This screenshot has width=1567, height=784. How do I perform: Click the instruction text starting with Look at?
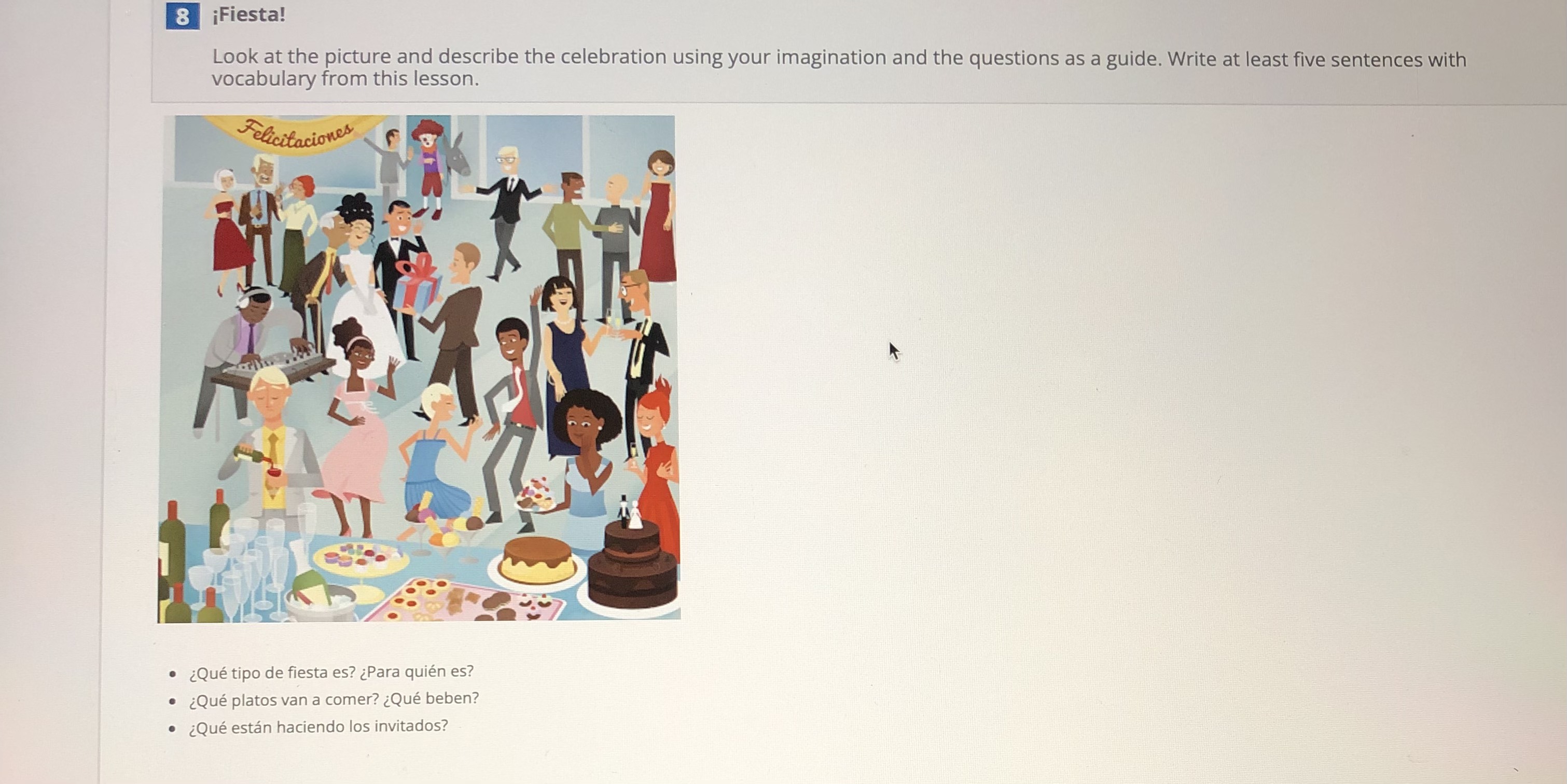point(839,67)
